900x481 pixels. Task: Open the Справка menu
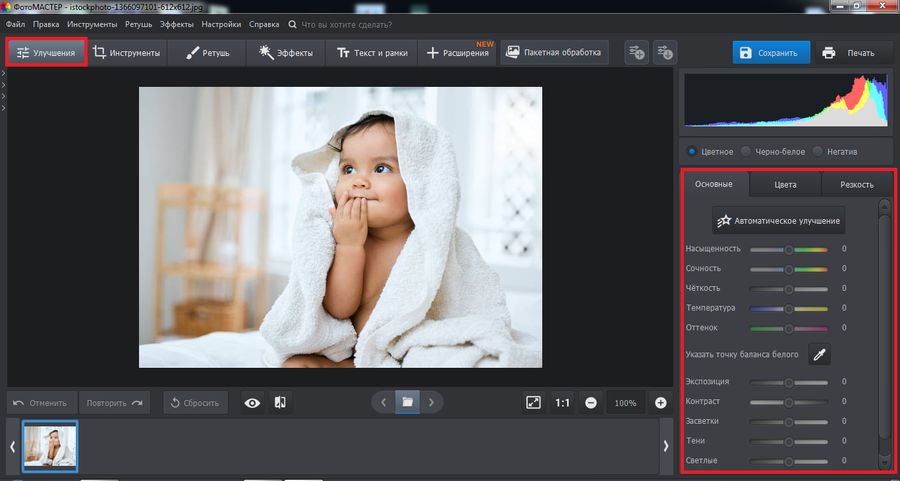pos(264,25)
